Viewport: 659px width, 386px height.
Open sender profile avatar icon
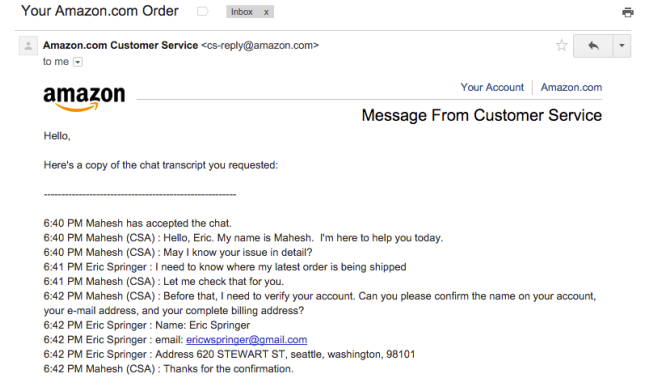click(x=28, y=45)
